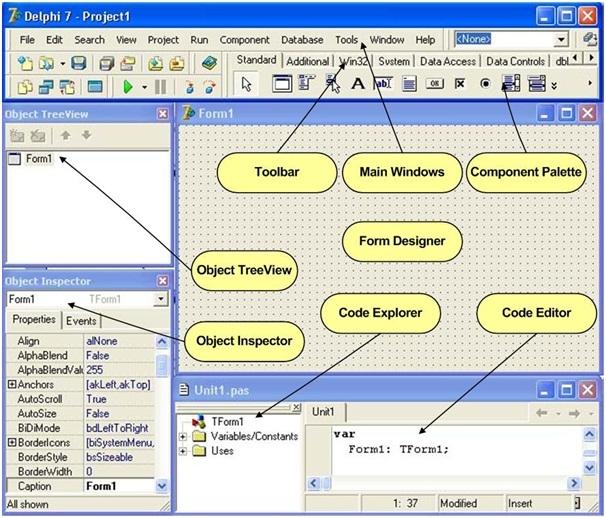
Task: Switch to Additional palette tab
Action: tap(308, 61)
